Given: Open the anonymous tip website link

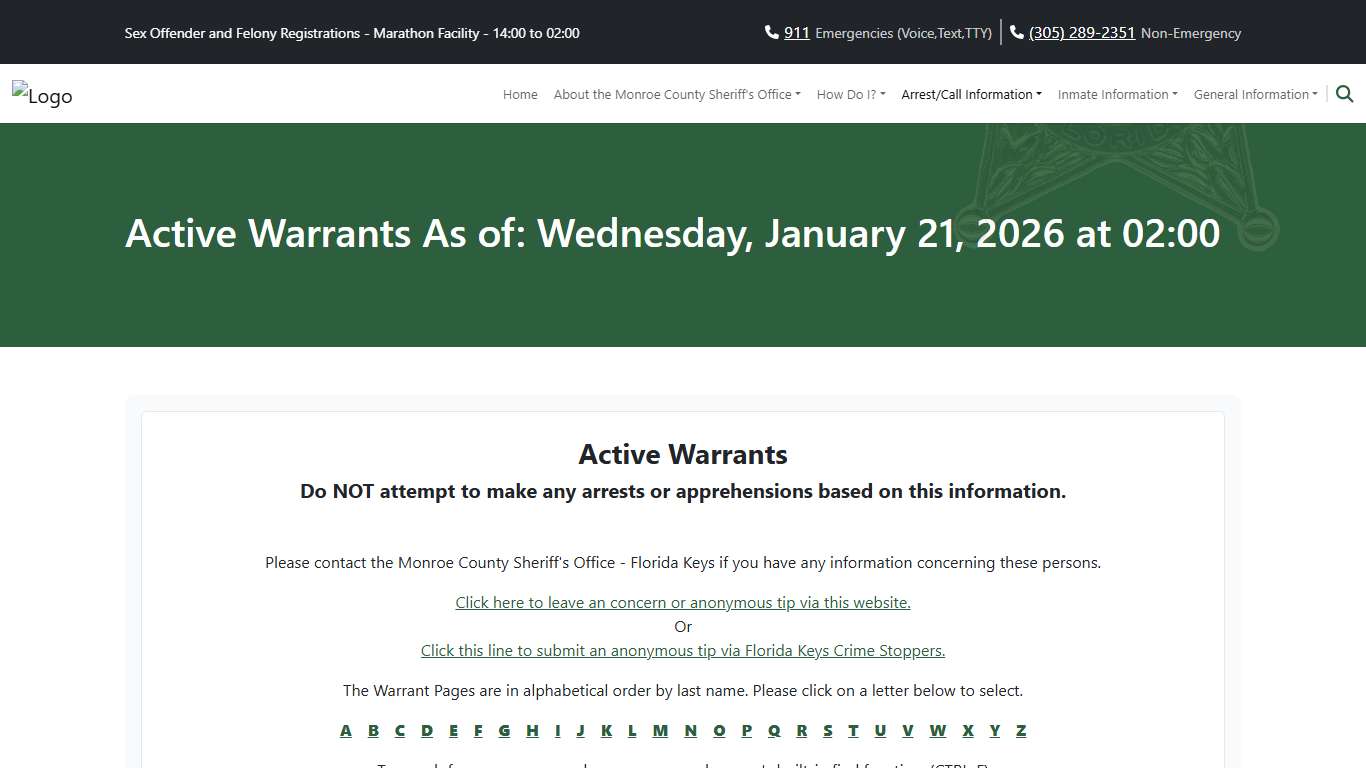Looking at the screenshot, I should click(x=683, y=602).
